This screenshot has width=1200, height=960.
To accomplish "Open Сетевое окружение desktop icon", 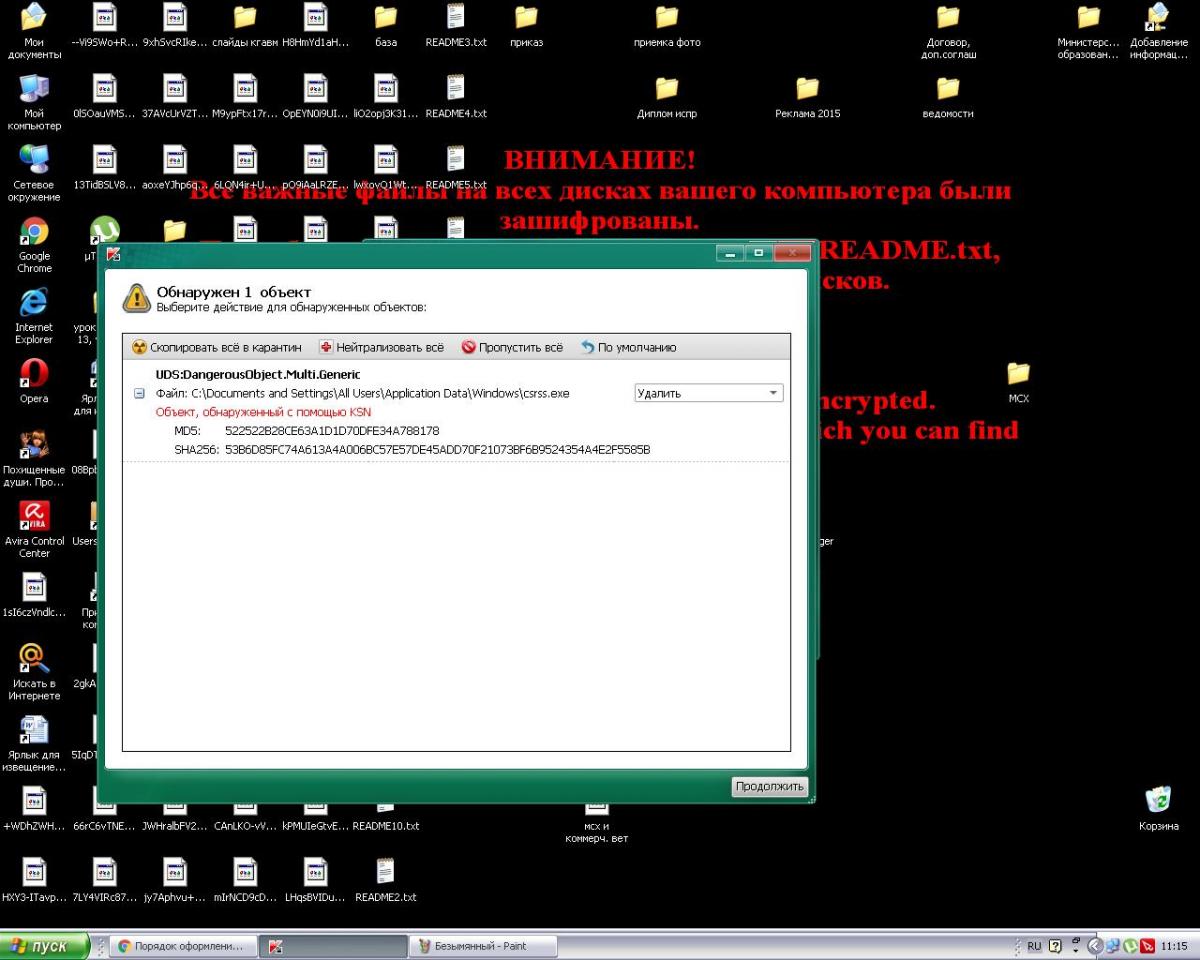I will [34, 173].
